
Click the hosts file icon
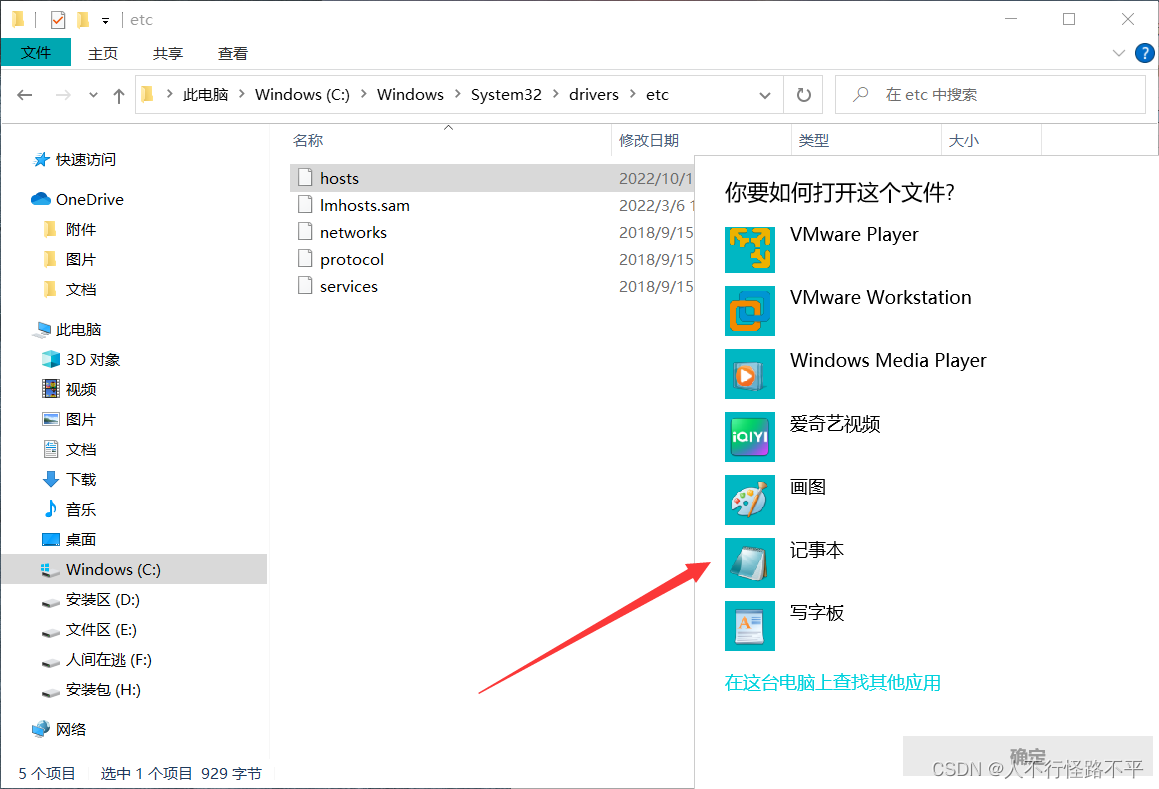point(305,177)
